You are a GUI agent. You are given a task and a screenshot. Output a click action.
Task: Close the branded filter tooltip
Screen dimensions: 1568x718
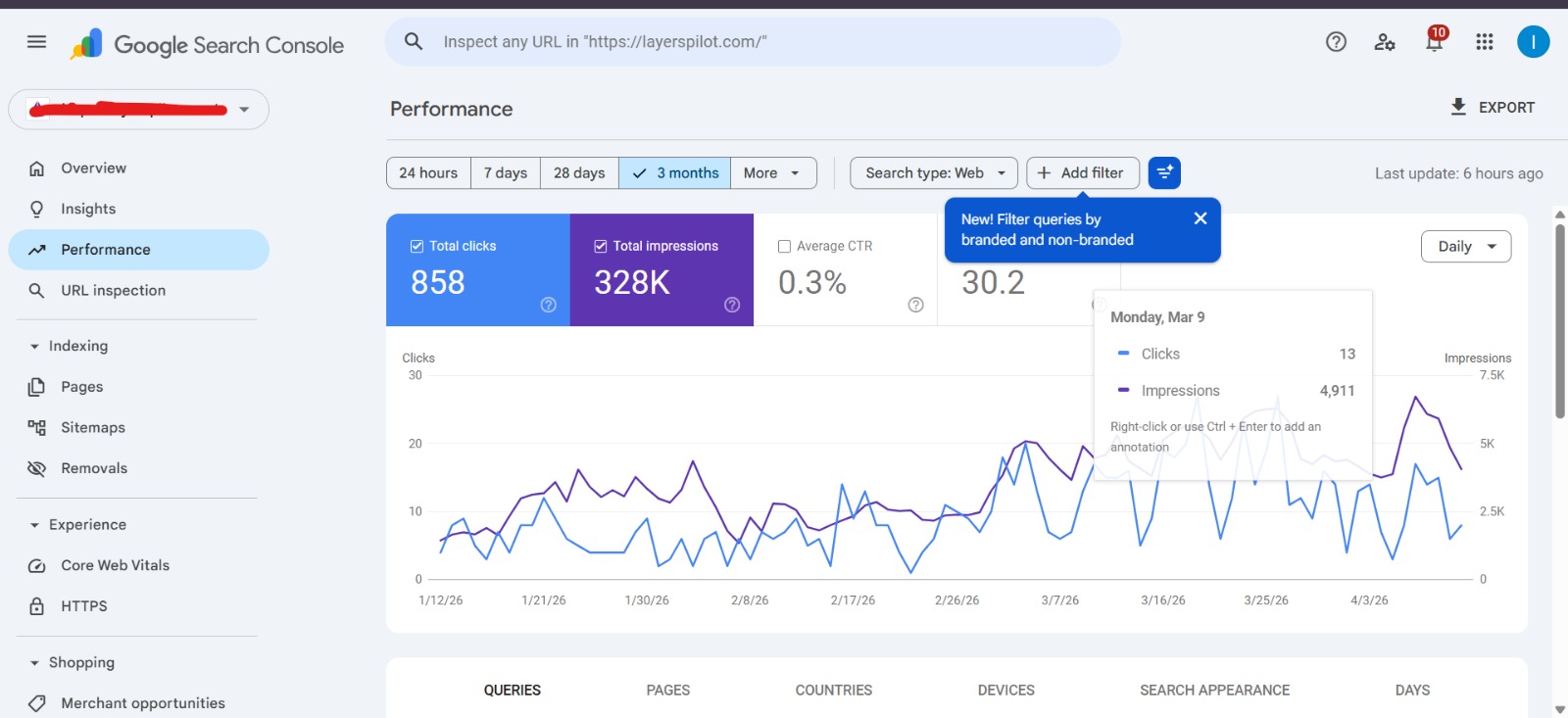tap(1200, 218)
